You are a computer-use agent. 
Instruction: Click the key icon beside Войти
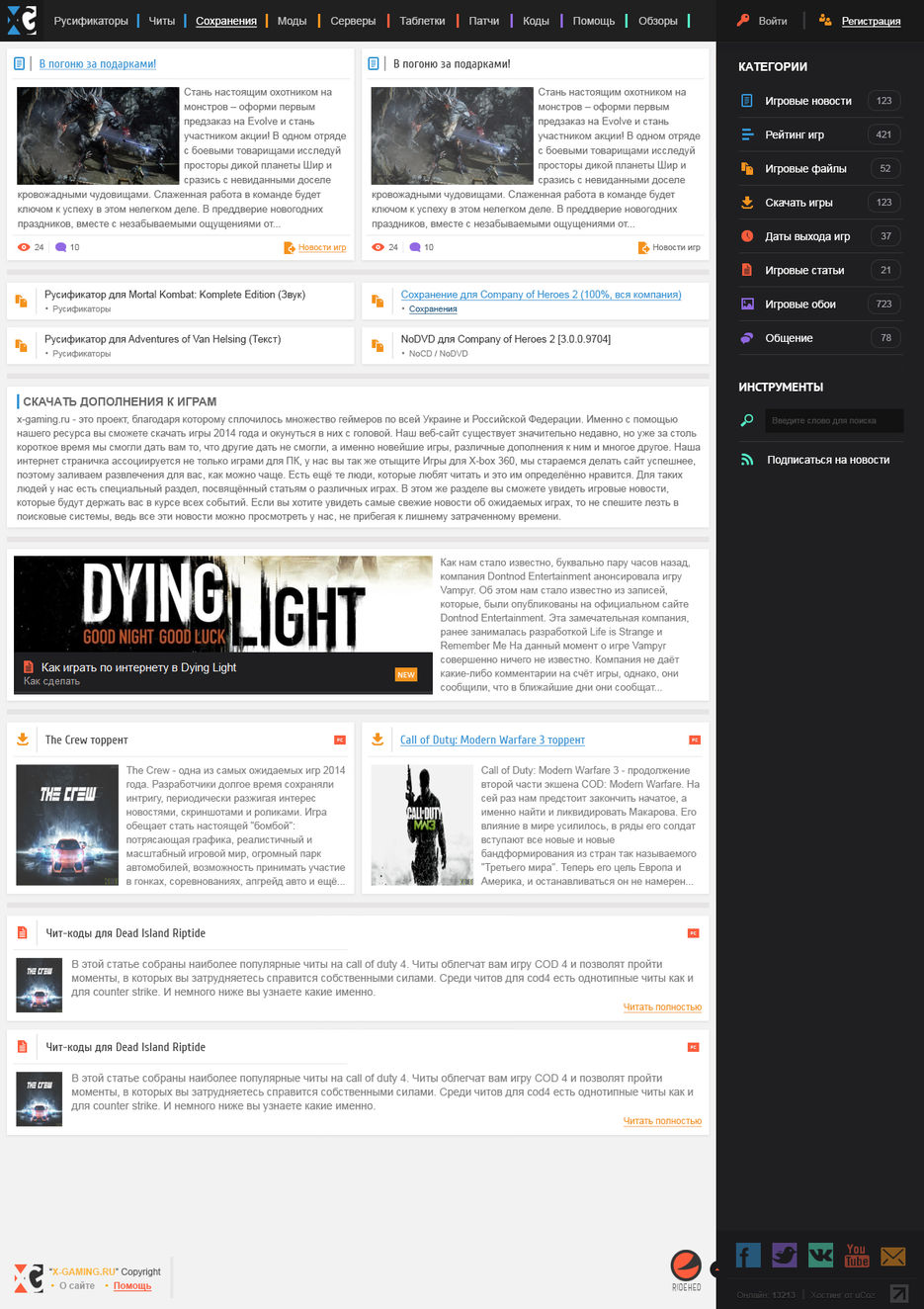[743, 20]
